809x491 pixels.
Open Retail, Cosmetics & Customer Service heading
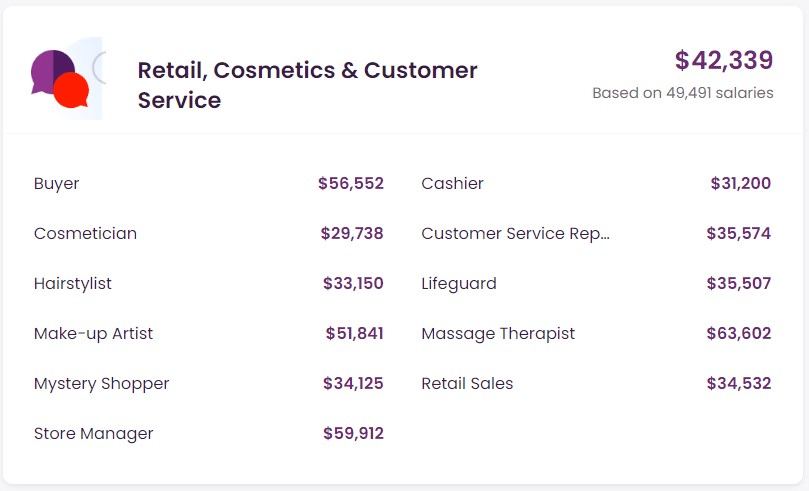point(307,85)
